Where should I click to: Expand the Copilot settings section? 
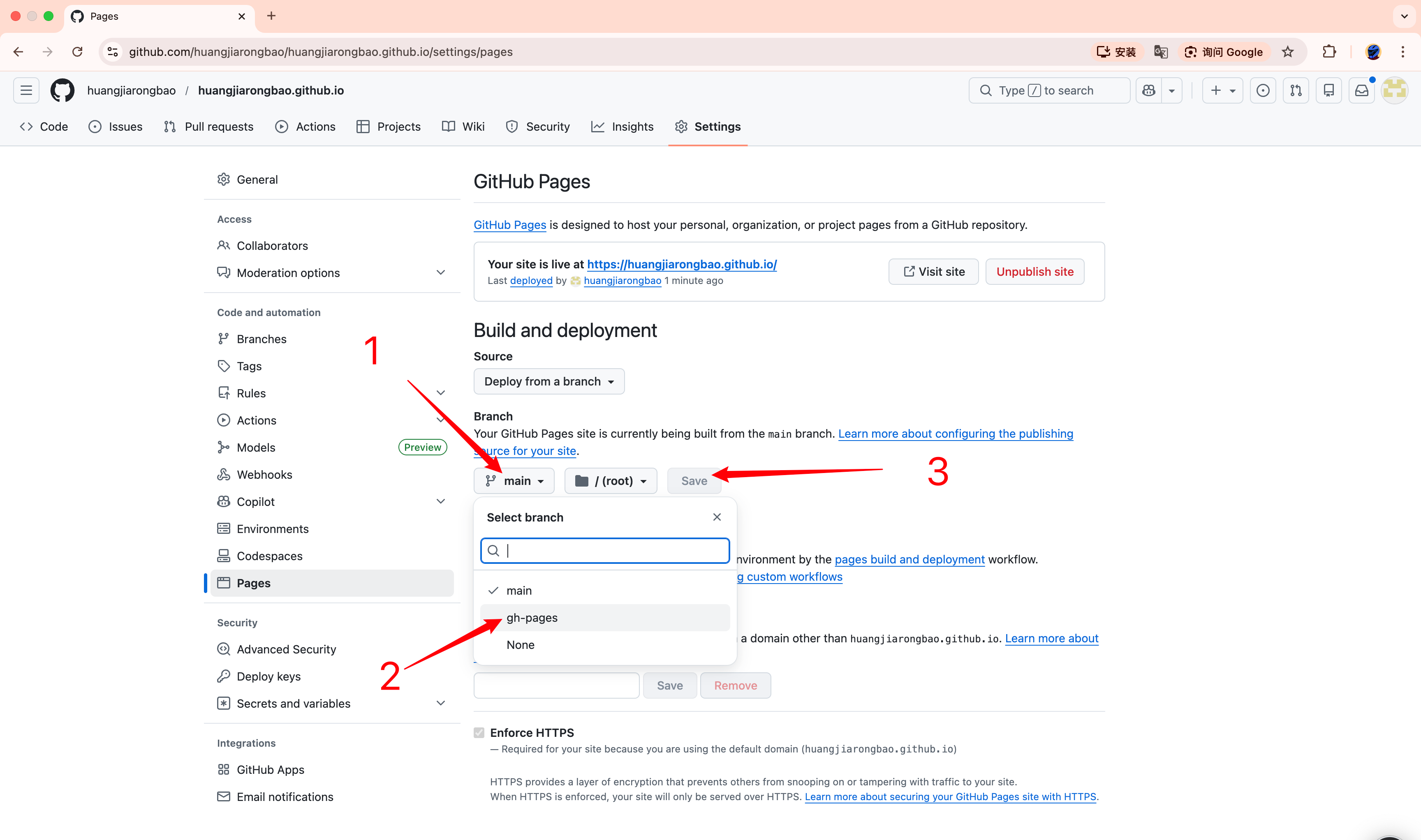tap(441, 501)
